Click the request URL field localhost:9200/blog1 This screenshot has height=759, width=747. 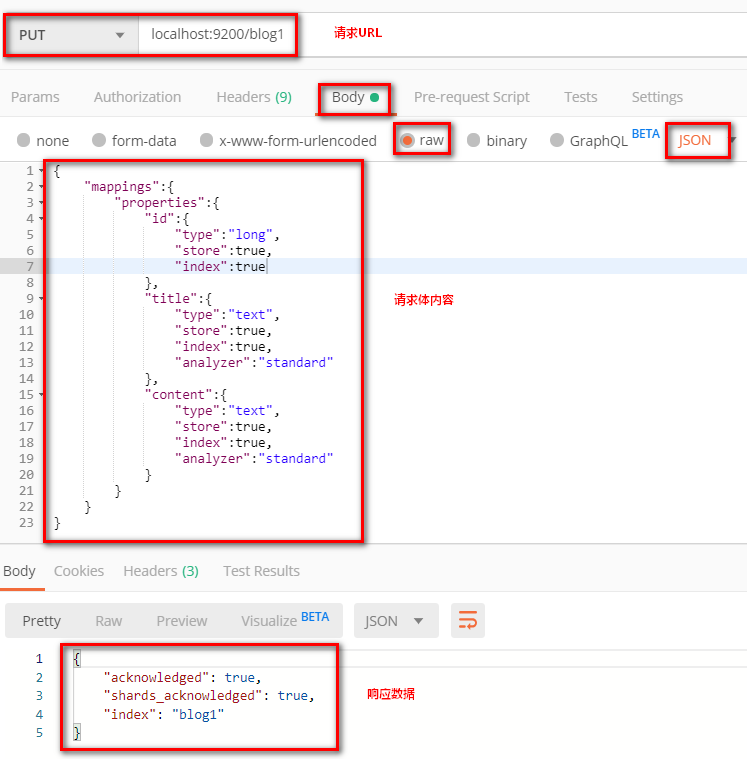coord(217,34)
